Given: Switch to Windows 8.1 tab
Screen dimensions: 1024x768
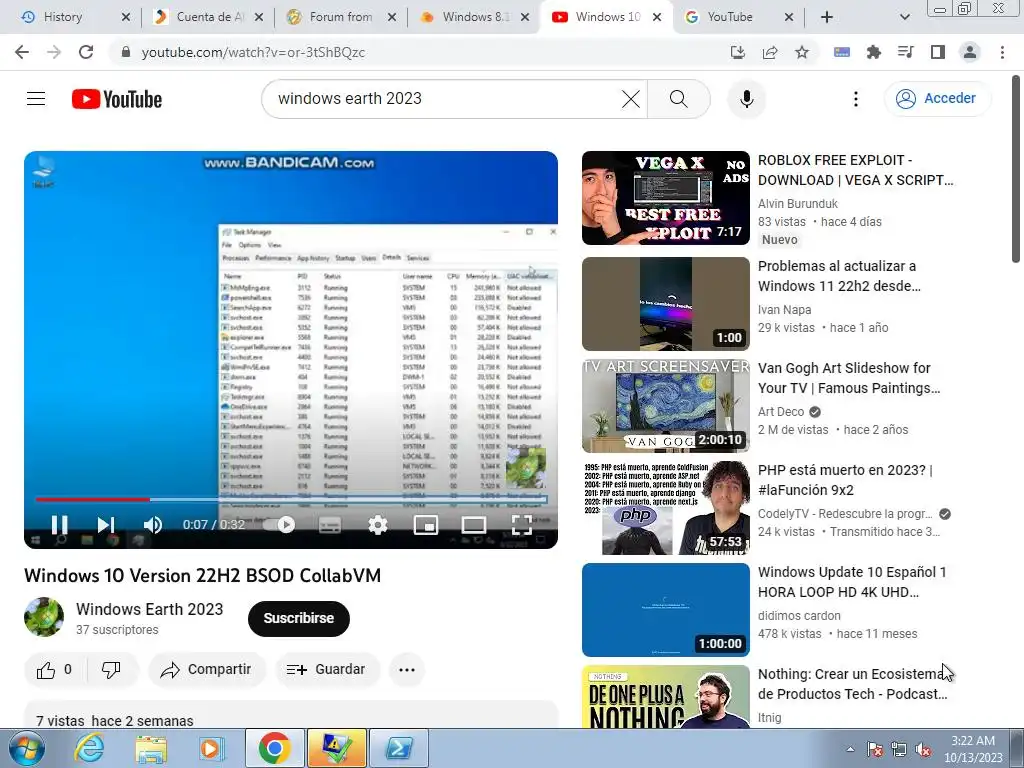Looking at the screenshot, I should pos(474,17).
